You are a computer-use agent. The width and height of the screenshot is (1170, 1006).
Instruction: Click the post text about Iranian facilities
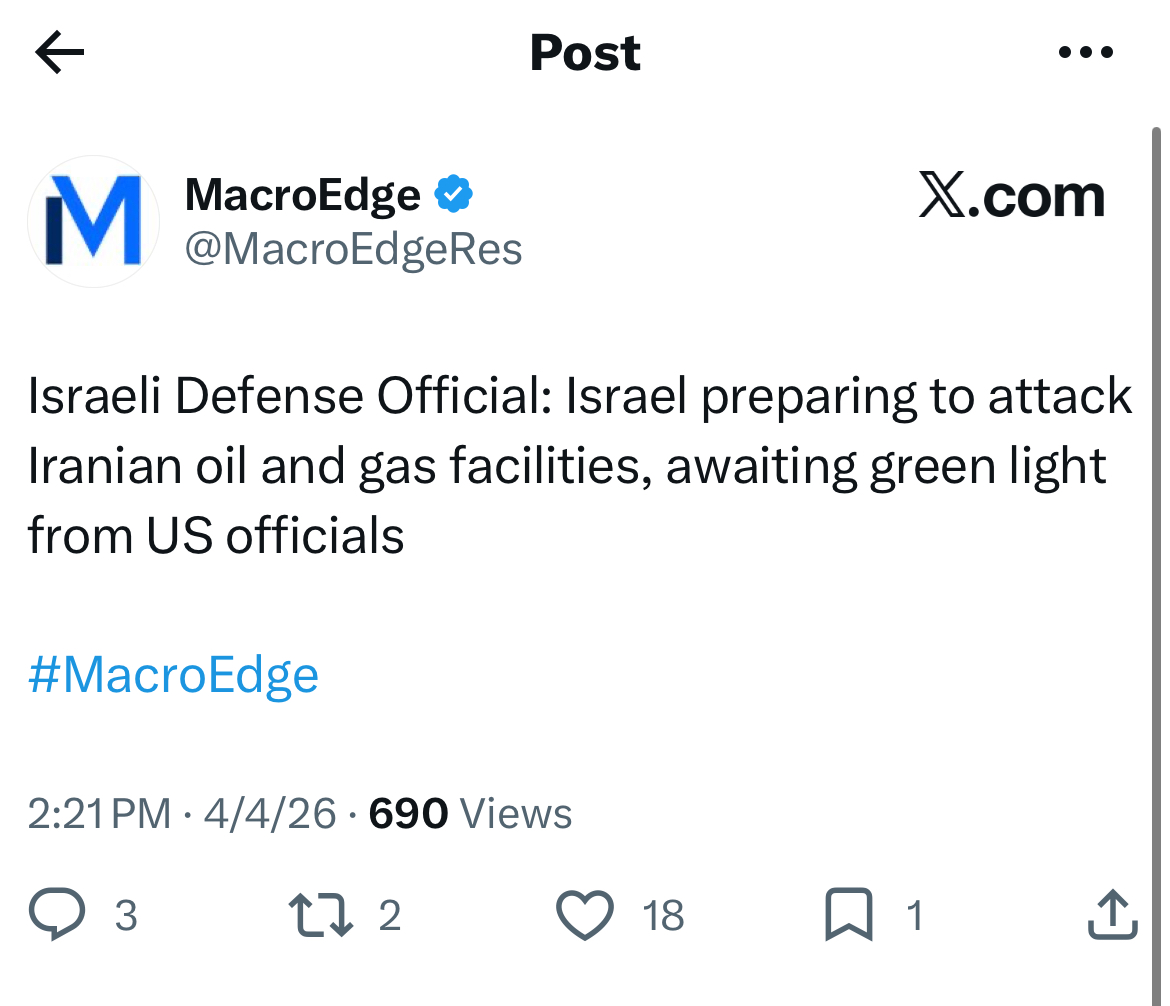[580, 467]
